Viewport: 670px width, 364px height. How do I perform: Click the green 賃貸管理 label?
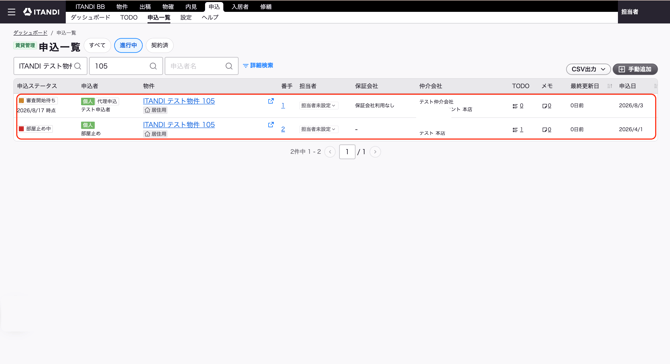coord(25,45)
